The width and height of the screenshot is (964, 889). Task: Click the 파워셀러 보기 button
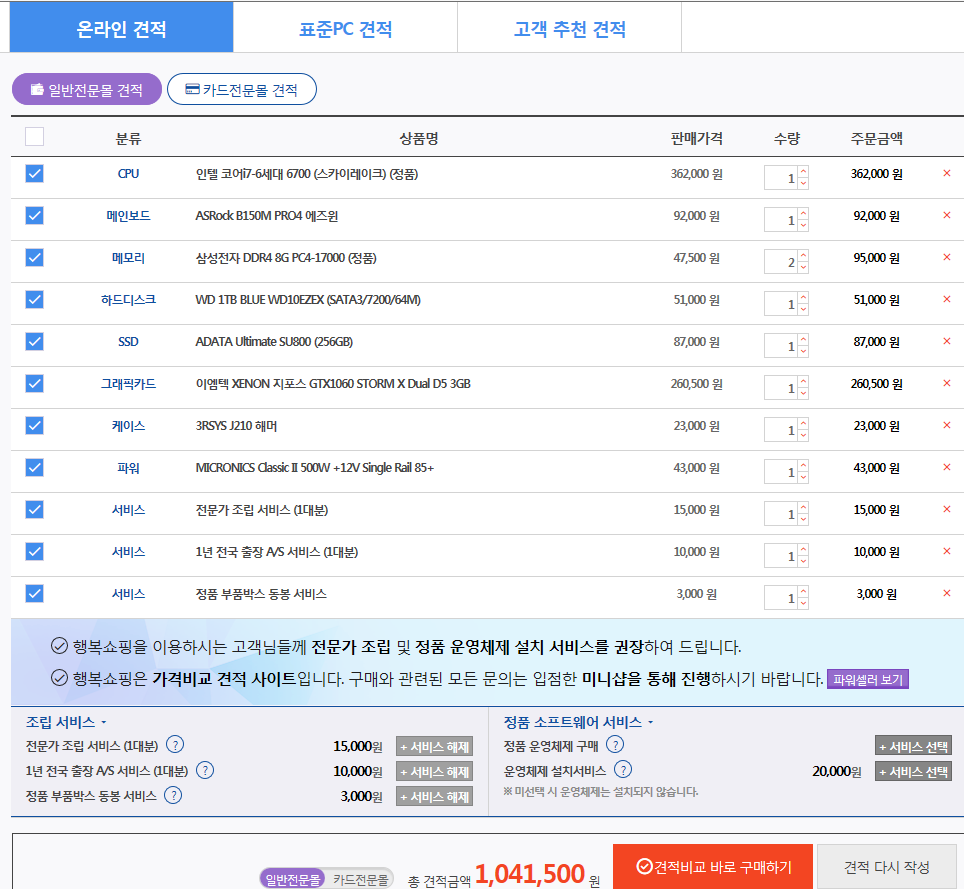[x=867, y=680]
